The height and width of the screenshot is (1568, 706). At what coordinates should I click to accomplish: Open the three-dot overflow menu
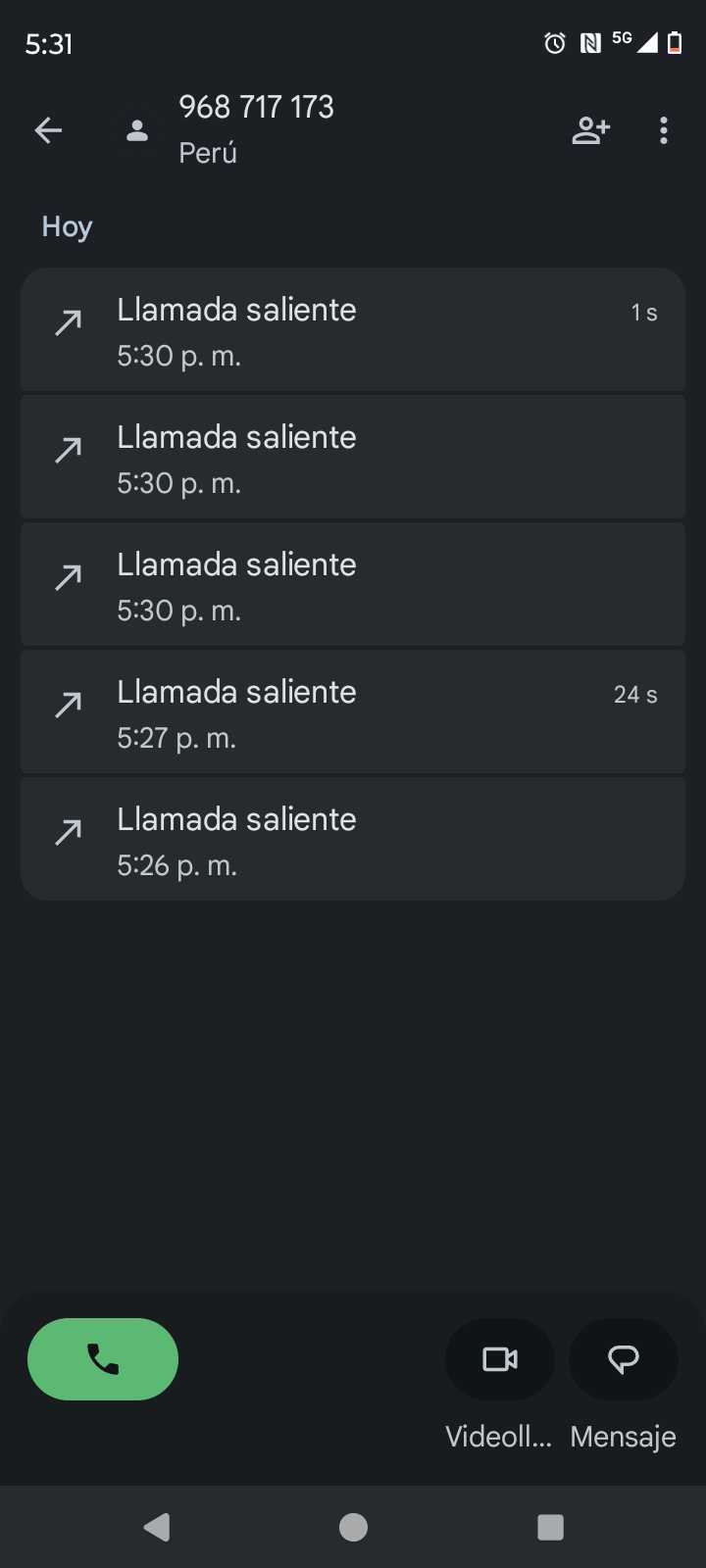click(x=664, y=130)
